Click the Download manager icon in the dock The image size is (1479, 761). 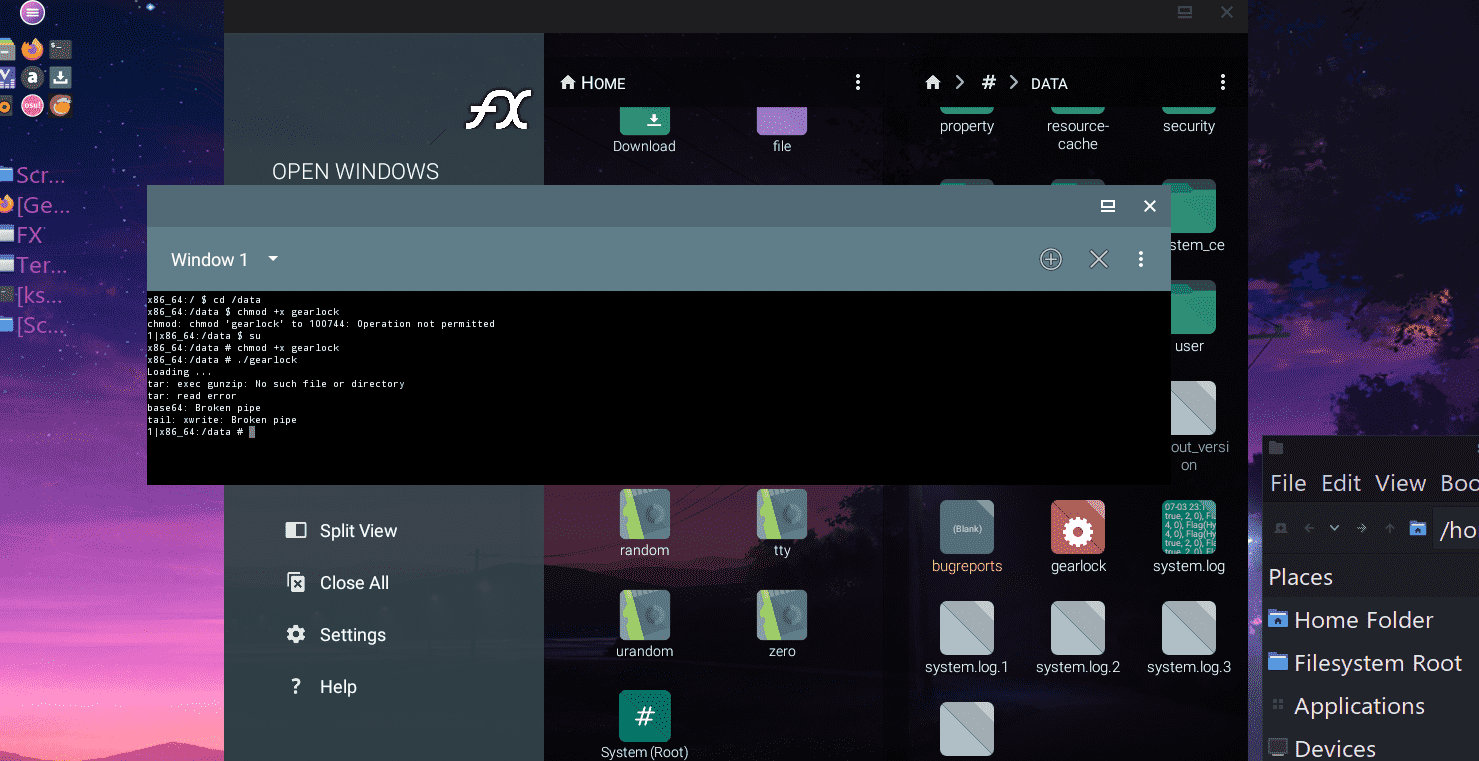(60, 77)
